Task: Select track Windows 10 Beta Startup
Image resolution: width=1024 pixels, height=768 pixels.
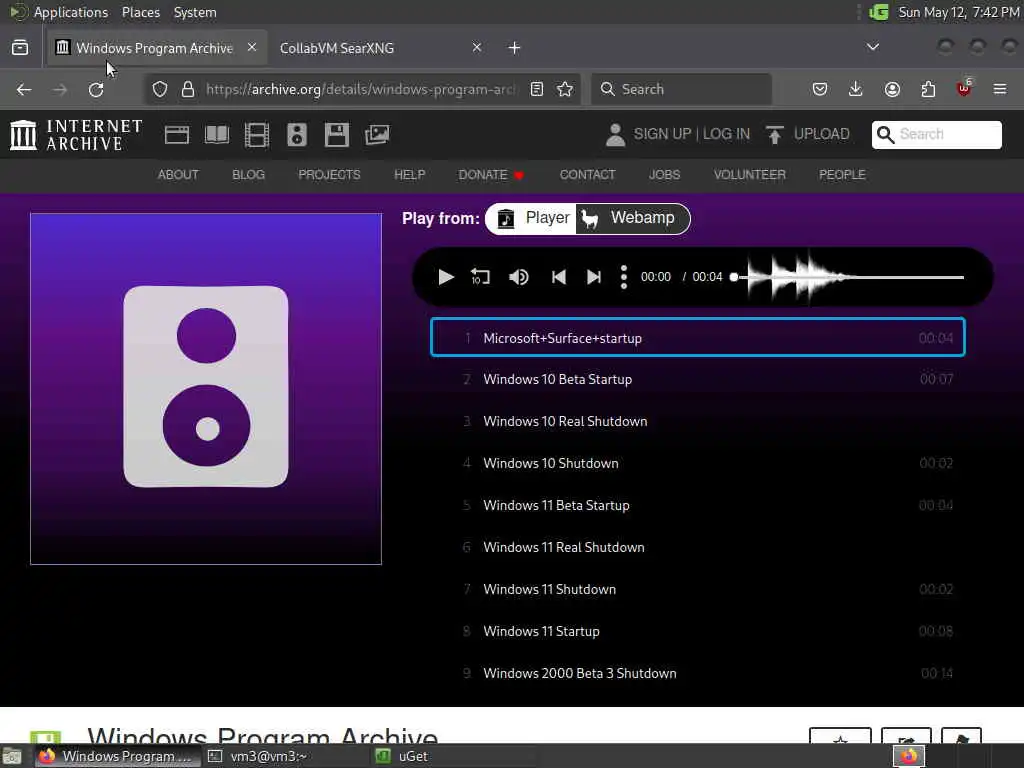Action: (697, 379)
